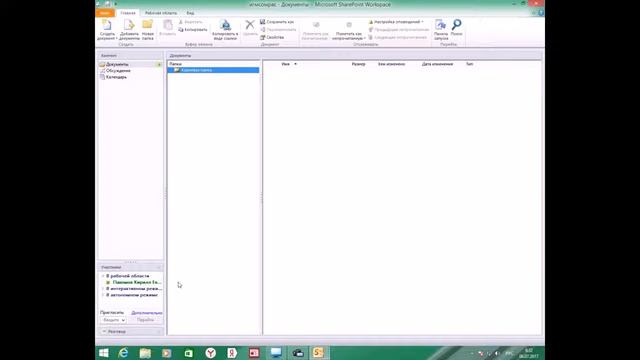Switch to the Рабочая область ribbon tab
640x360 pixels.
tap(161, 13)
